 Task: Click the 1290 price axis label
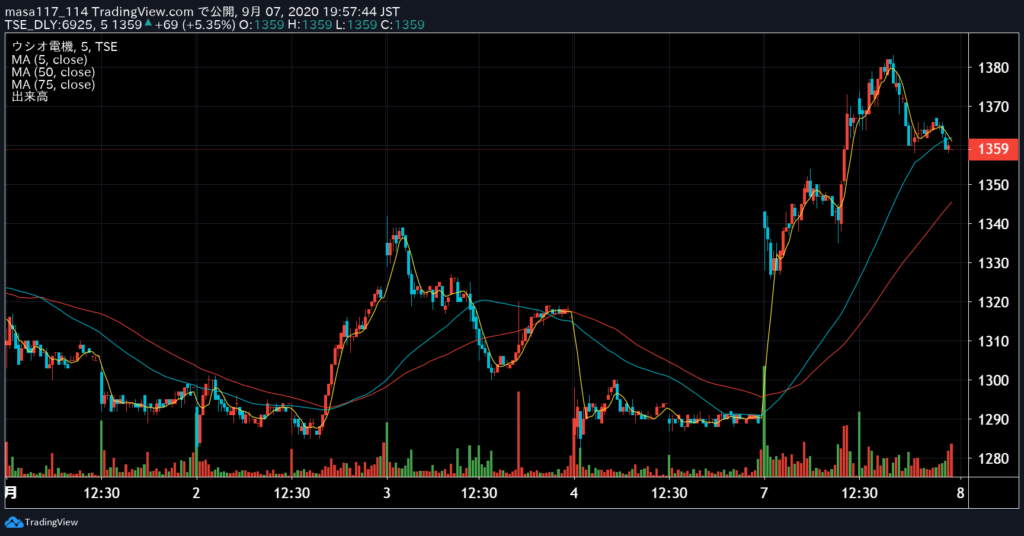click(993, 419)
